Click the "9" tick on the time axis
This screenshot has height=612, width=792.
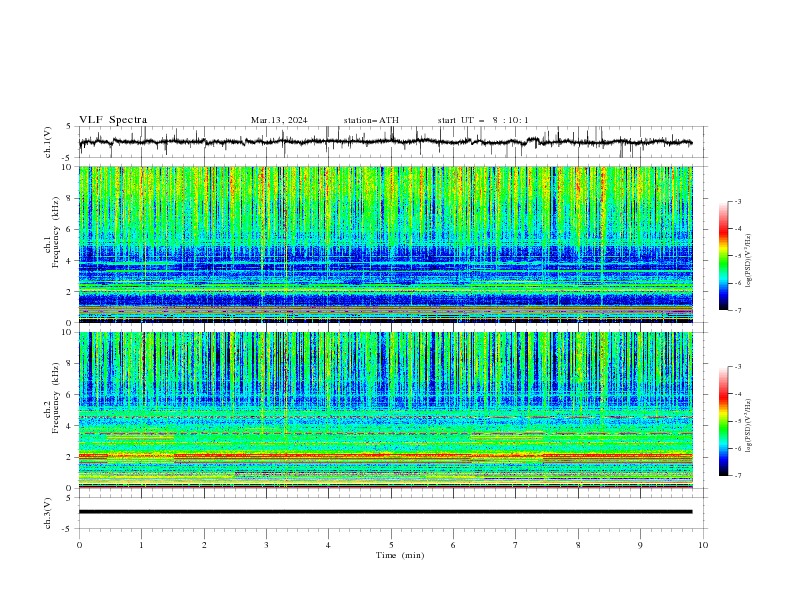tap(640, 545)
